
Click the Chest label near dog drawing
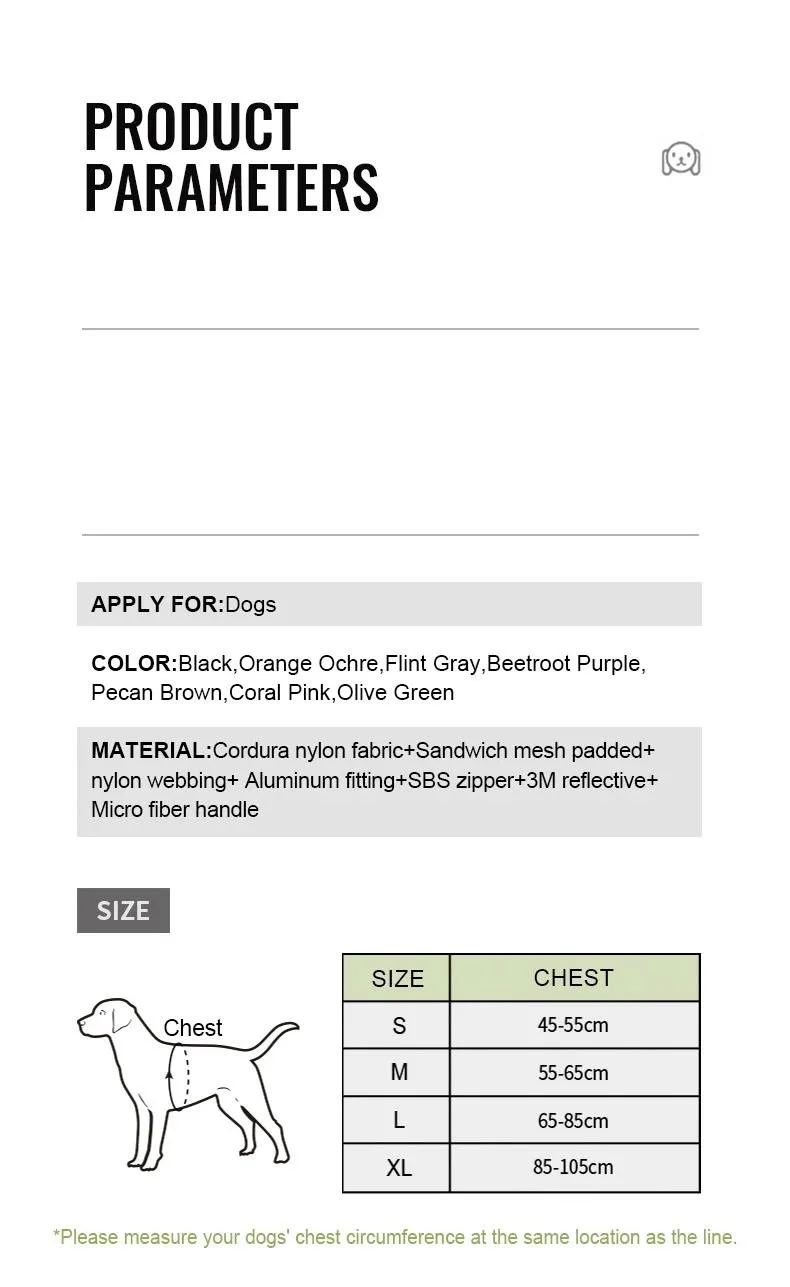(193, 1028)
